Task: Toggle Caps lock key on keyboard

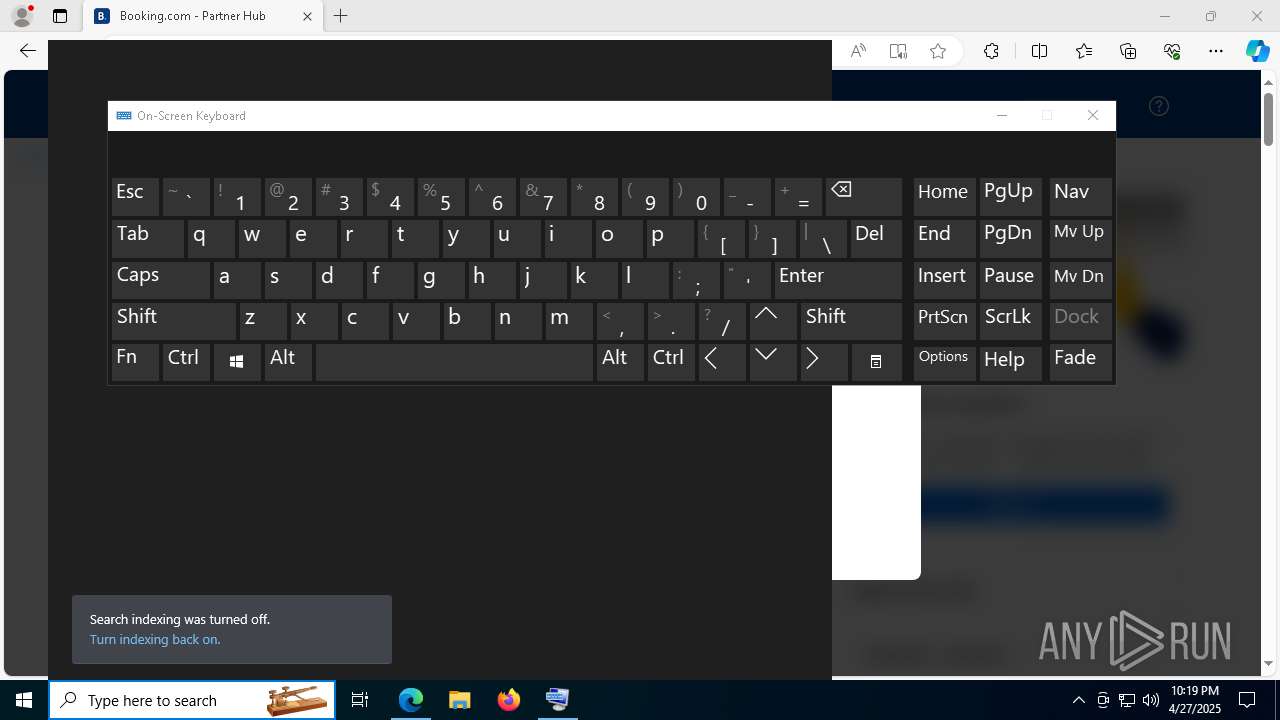Action: pyautogui.click(x=161, y=280)
